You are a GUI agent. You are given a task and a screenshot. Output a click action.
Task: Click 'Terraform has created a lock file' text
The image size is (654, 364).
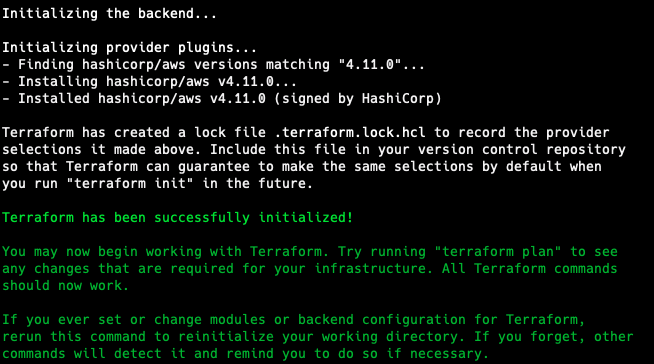pyautogui.click(x=134, y=133)
